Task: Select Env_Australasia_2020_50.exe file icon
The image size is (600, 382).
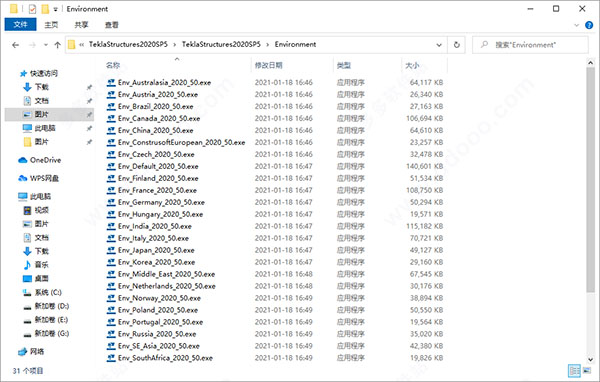Action: pos(111,82)
